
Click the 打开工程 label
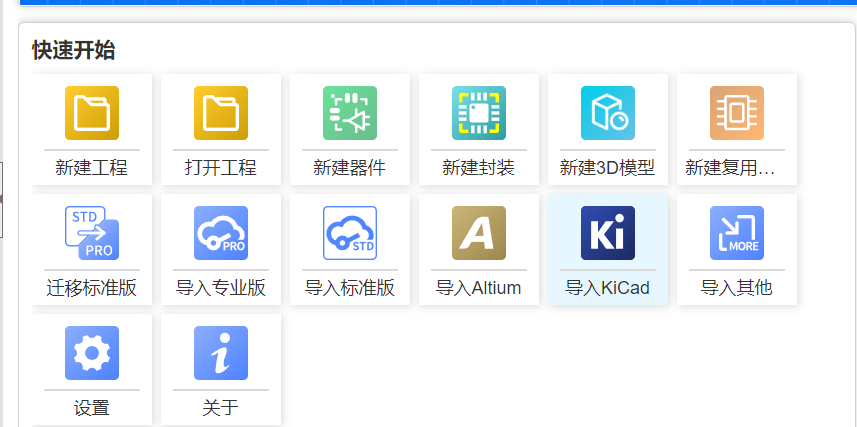[x=221, y=167]
